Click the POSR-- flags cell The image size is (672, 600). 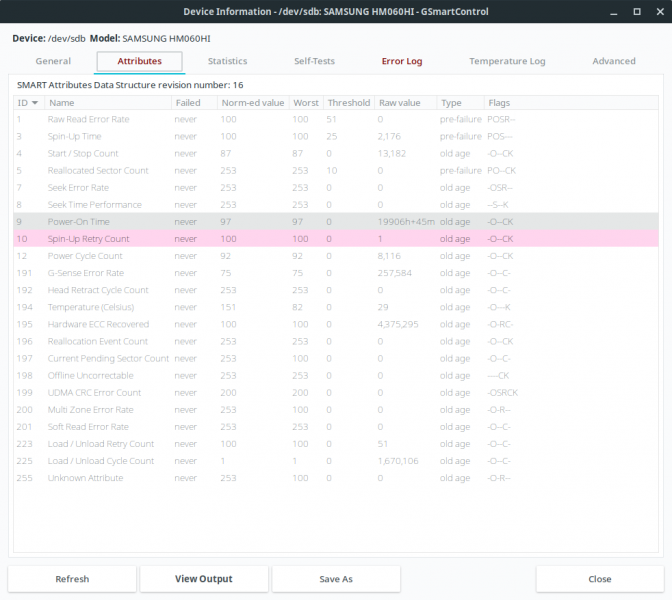point(501,119)
